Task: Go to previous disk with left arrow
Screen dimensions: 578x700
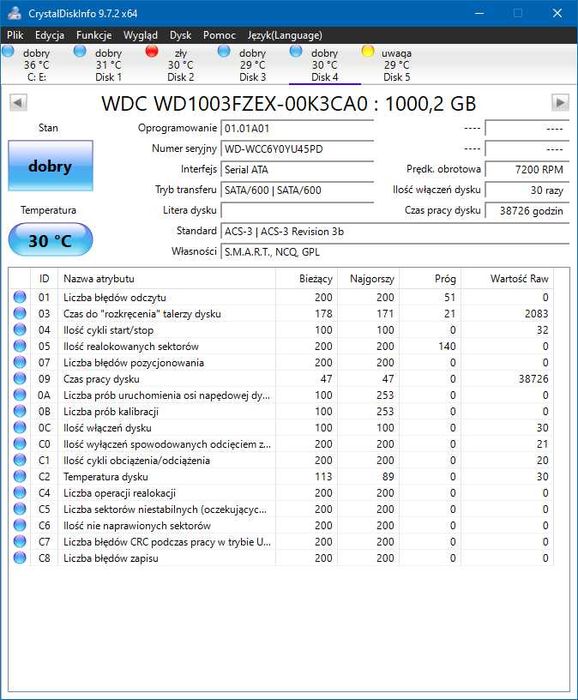Action: point(18,103)
